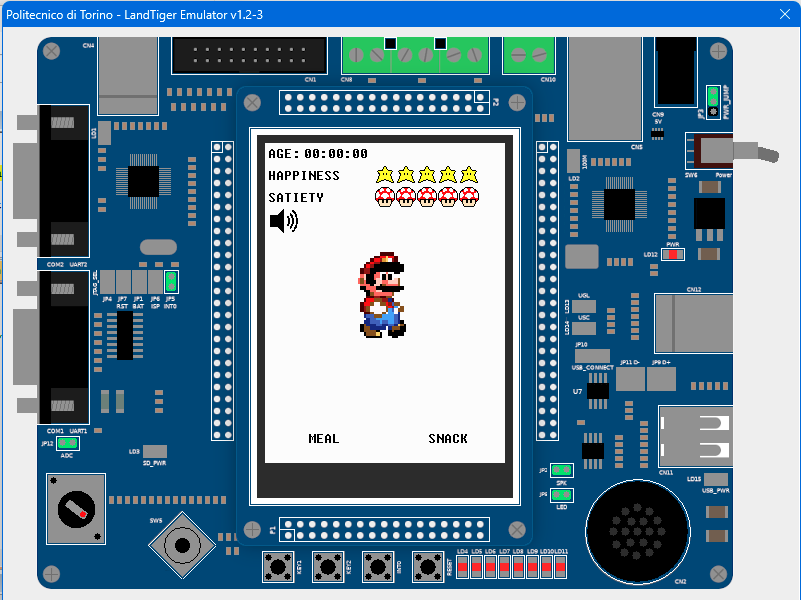Click the JP10 USB_CONNECT jumper
Screen dimensions: 801x600
click(x=592, y=356)
